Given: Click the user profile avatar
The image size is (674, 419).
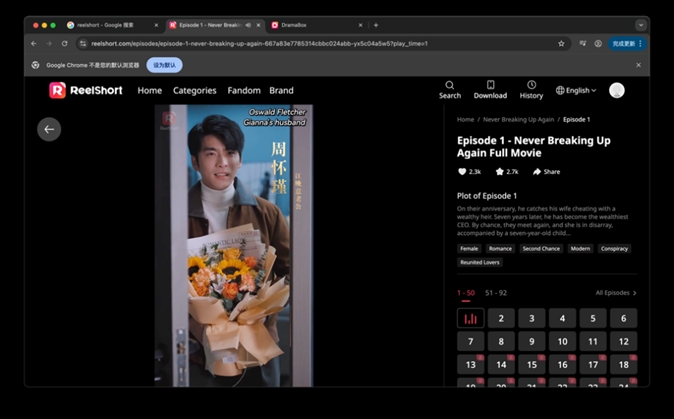Looking at the screenshot, I should (617, 90).
